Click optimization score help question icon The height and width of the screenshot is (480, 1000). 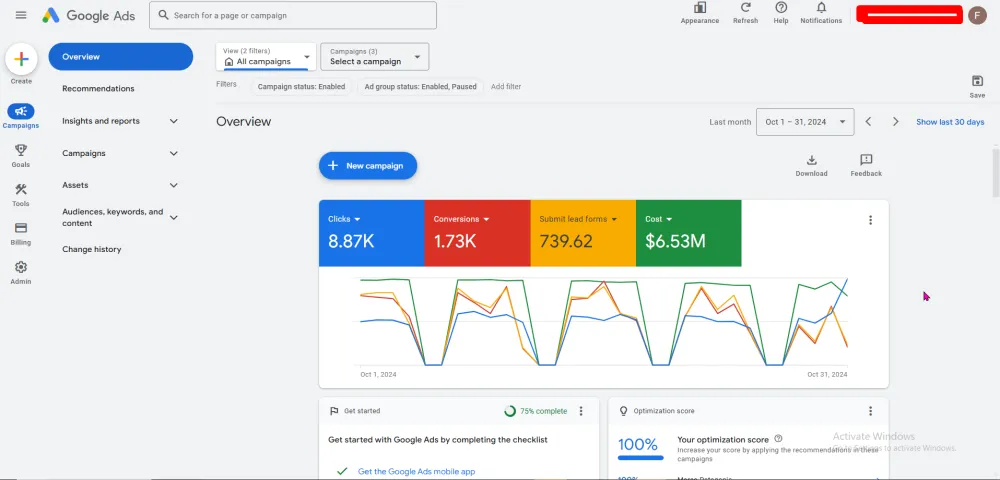[x=778, y=439]
